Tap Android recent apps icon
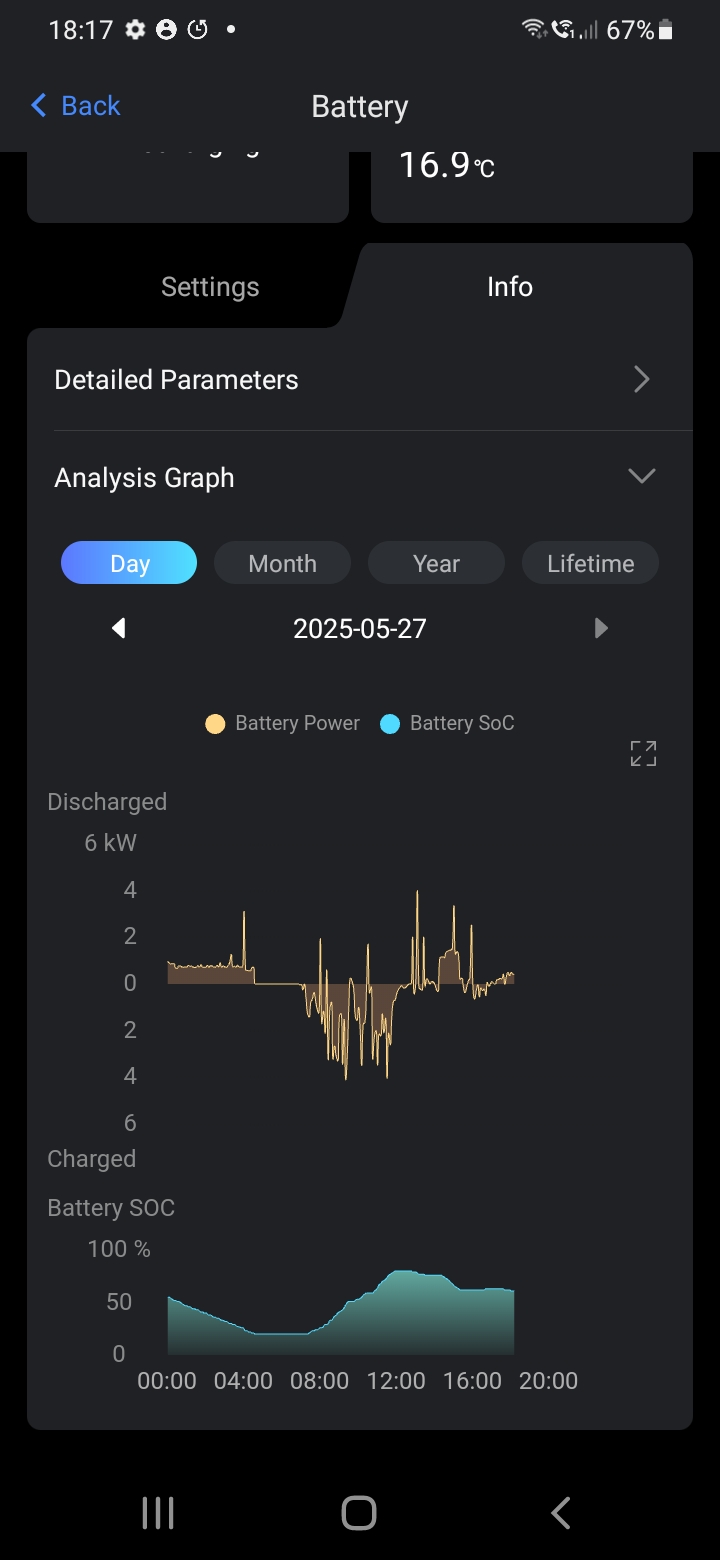This screenshot has height=1560, width=720. point(158,1513)
